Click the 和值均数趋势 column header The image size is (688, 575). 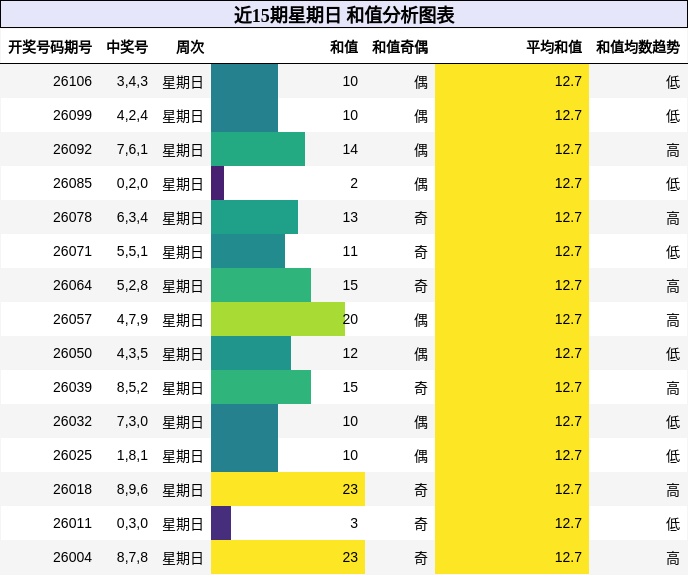(638, 47)
